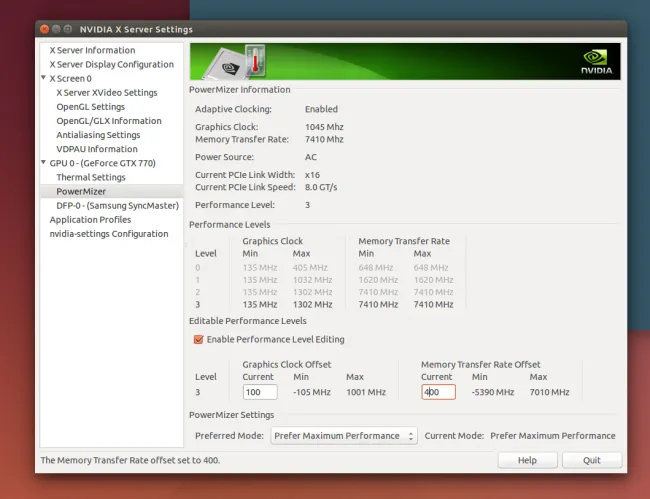
Task: Open X Server XVideo Settings
Action: [x=107, y=92]
